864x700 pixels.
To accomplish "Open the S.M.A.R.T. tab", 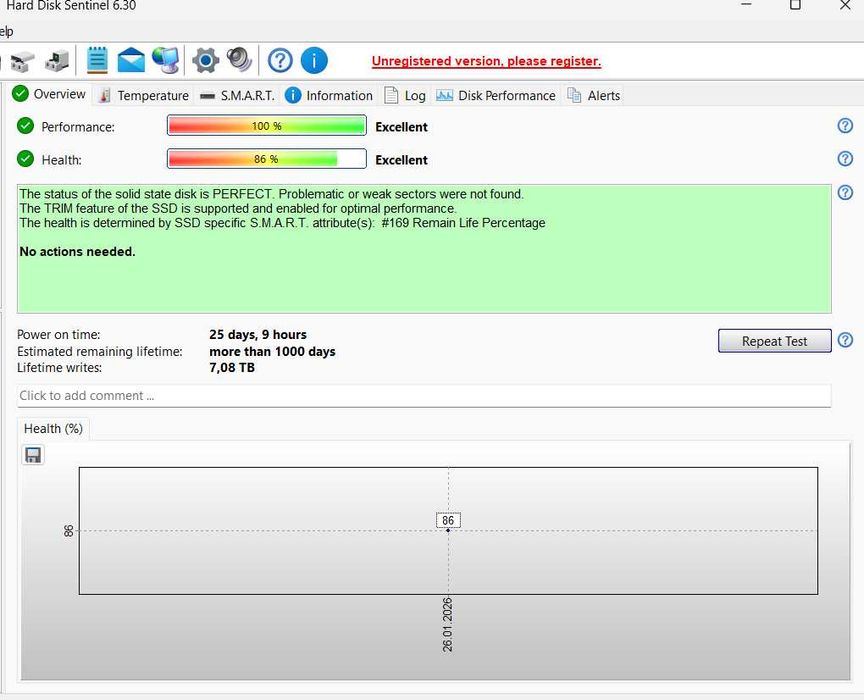I will pos(237,96).
